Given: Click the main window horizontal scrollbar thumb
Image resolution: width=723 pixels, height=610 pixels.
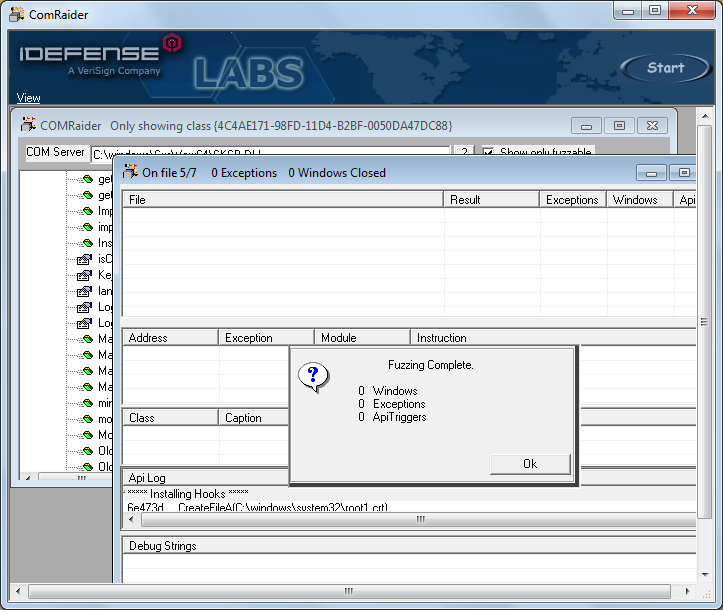Looking at the screenshot, I should [349, 591].
